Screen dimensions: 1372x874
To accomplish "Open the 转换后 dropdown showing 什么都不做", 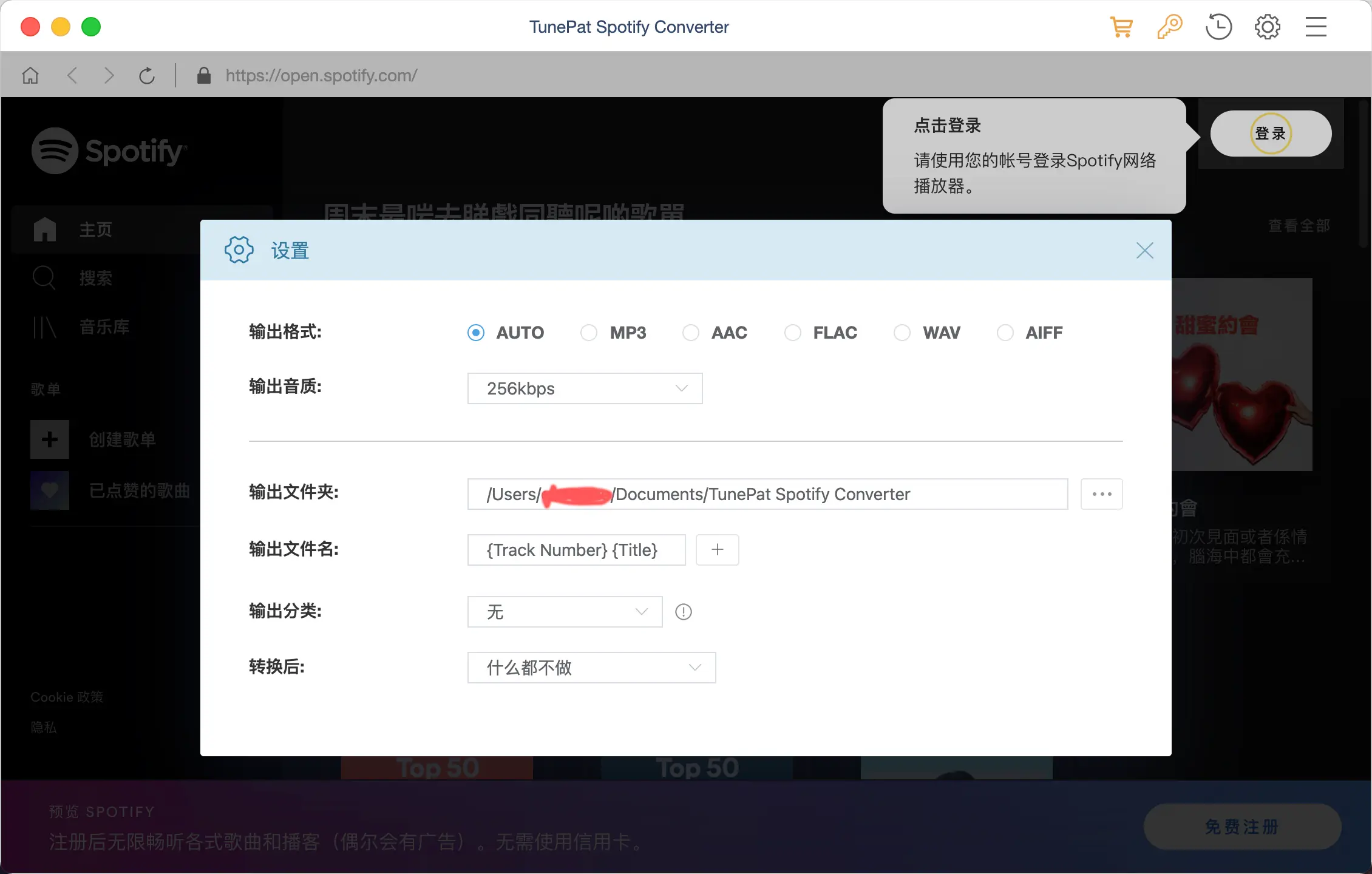I will tap(592, 668).
